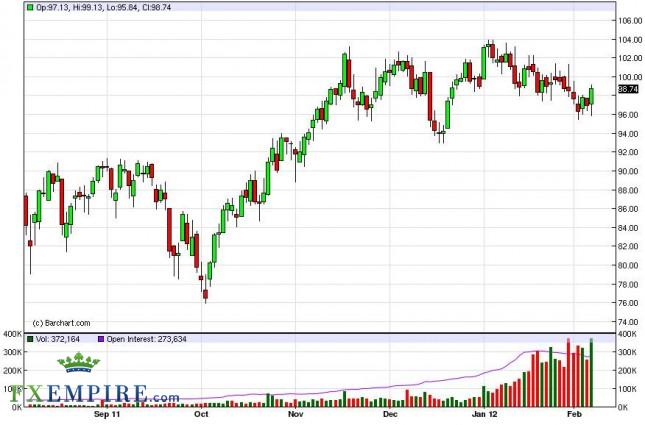Viewport: 645px width, 425px height.
Task: Click the 'Oct' date axis label
Action: pyautogui.click(x=201, y=414)
